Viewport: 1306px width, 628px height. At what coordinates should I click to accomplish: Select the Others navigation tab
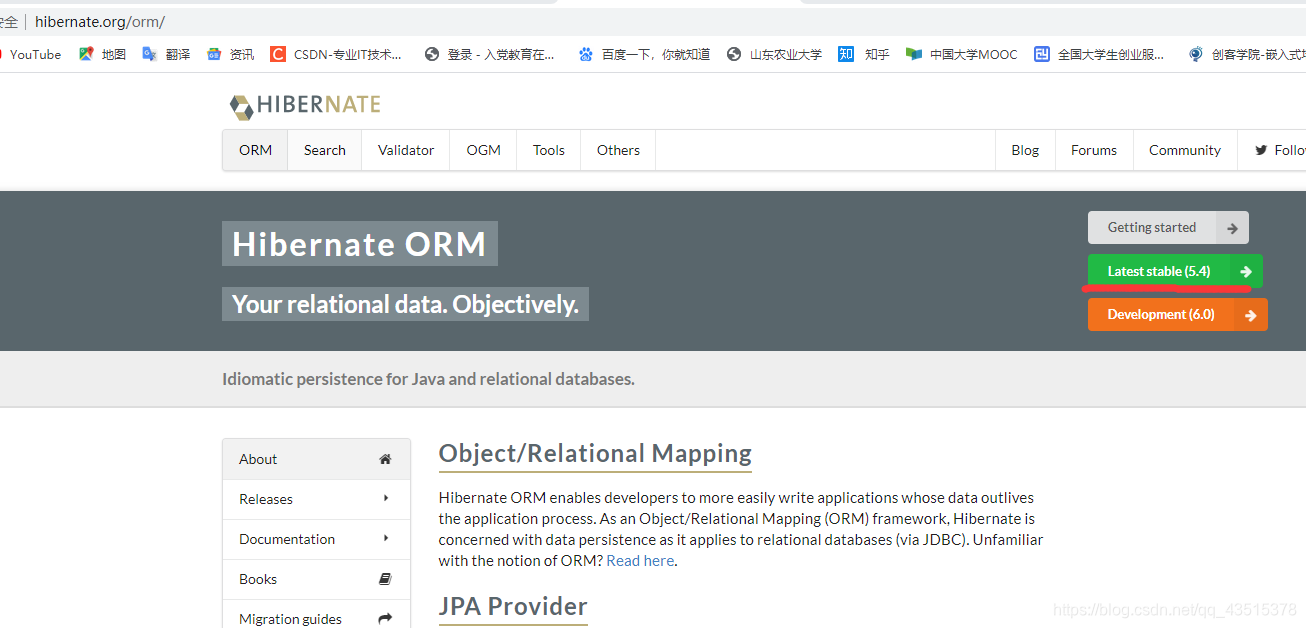[618, 150]
